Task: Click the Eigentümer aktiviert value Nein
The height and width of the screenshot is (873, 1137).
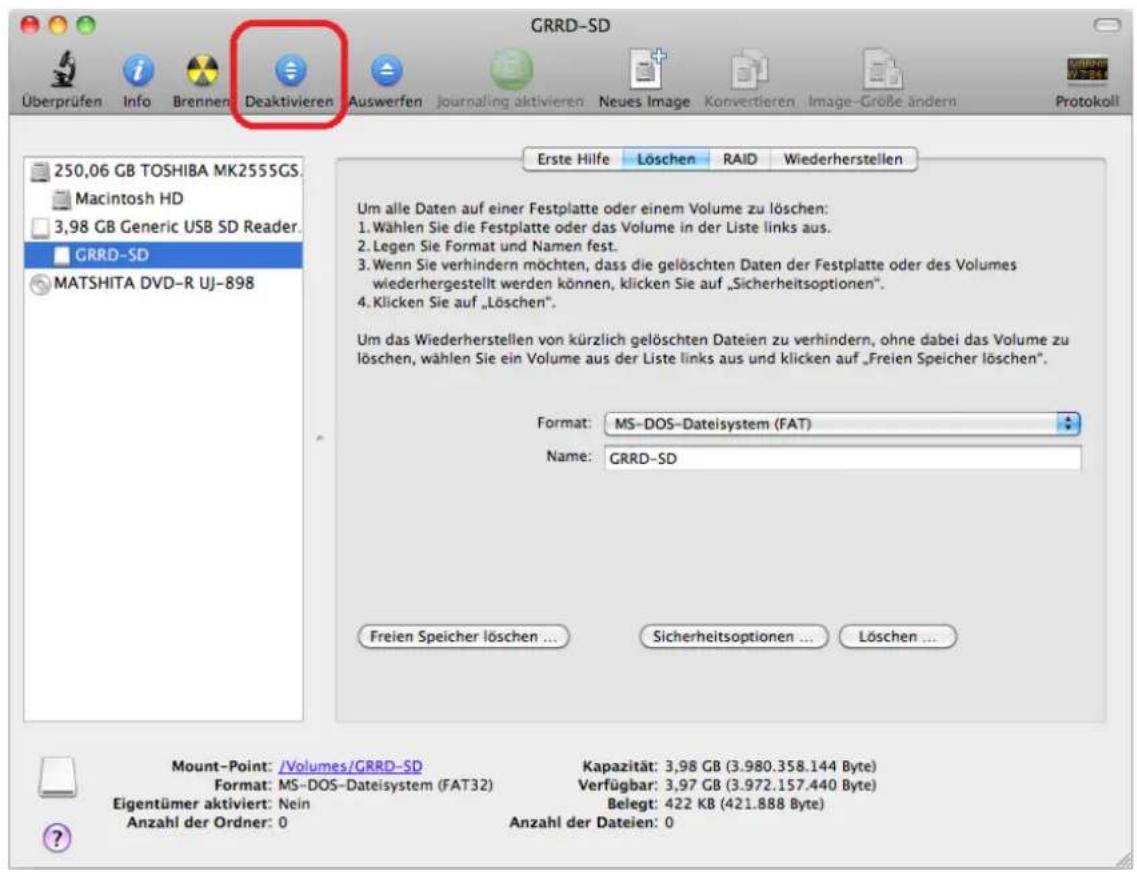Action: coord(294,804)
